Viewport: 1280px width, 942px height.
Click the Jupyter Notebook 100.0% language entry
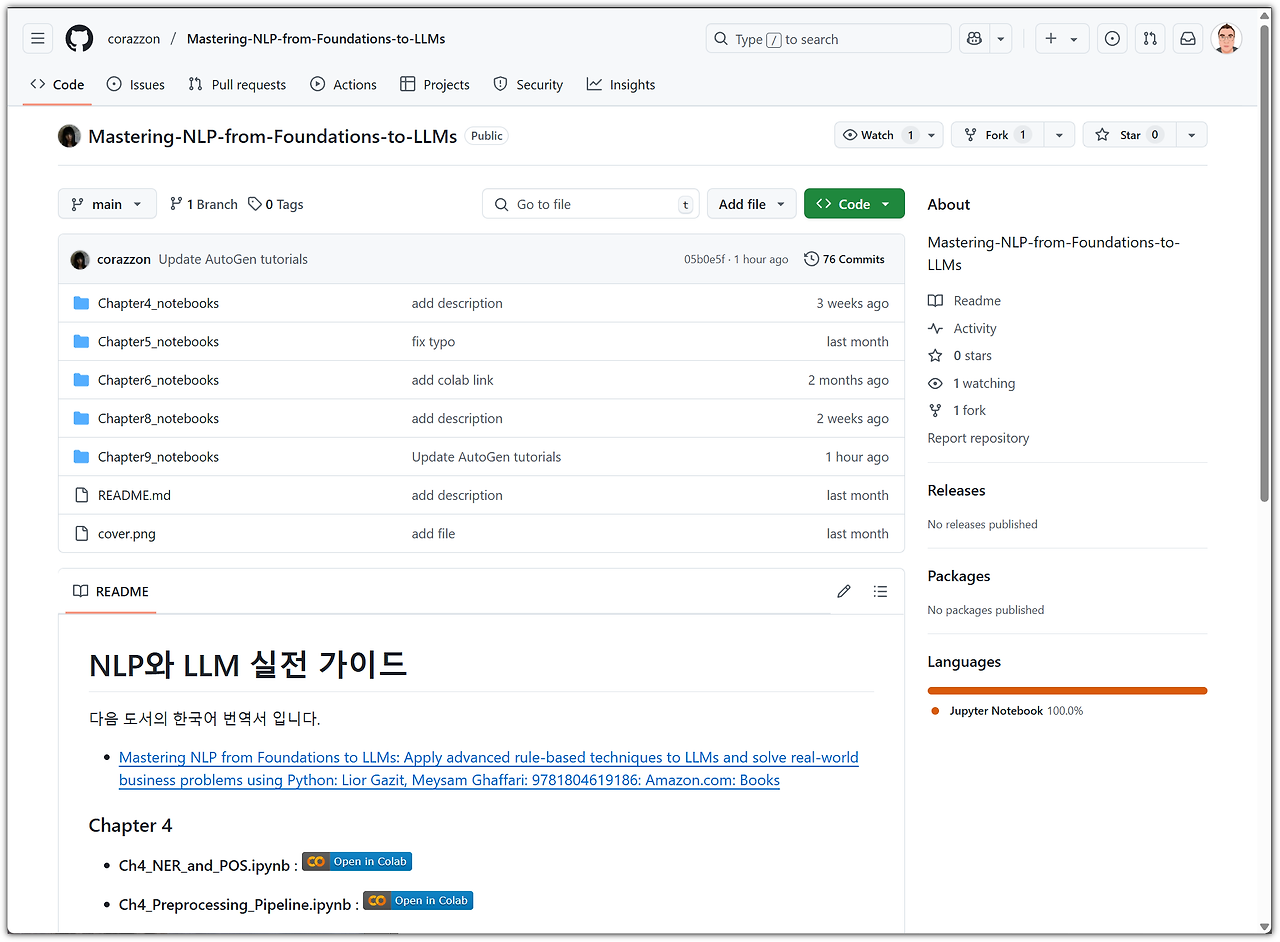(1007, 711)
